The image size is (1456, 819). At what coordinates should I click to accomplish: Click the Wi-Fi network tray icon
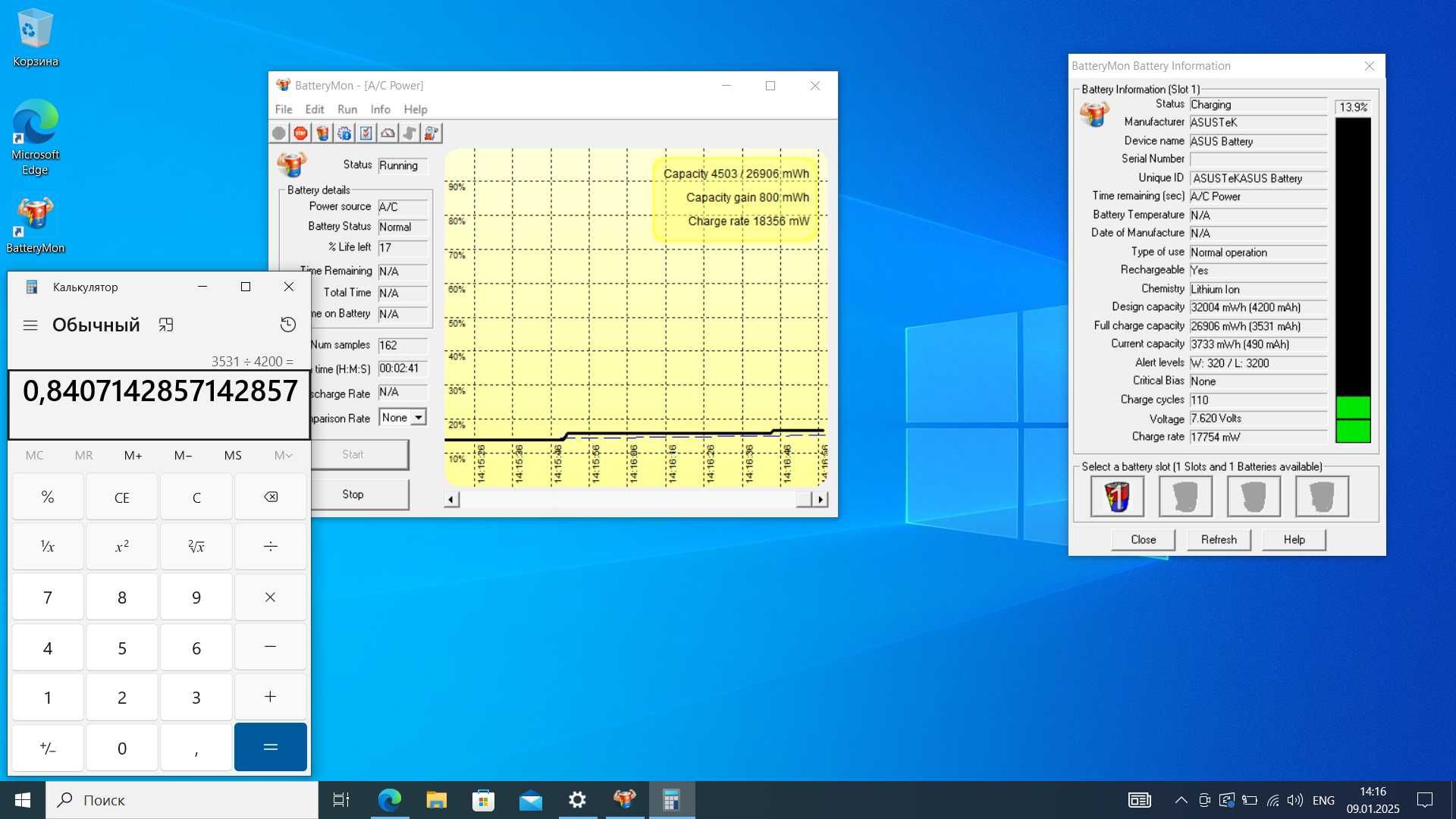(x=1272, y=800)
